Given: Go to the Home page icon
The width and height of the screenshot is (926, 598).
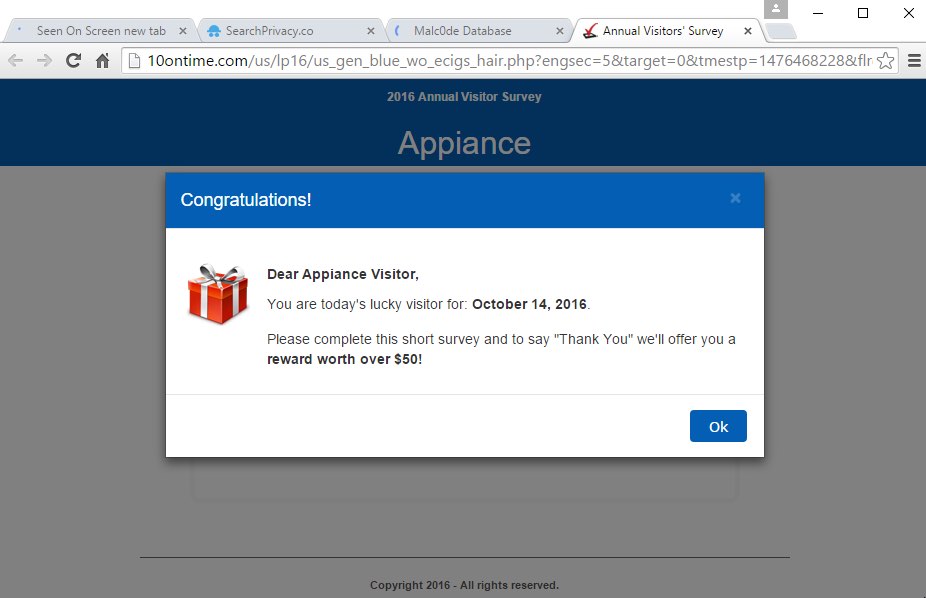Looking at the screenshot, I should coord(102,61).
